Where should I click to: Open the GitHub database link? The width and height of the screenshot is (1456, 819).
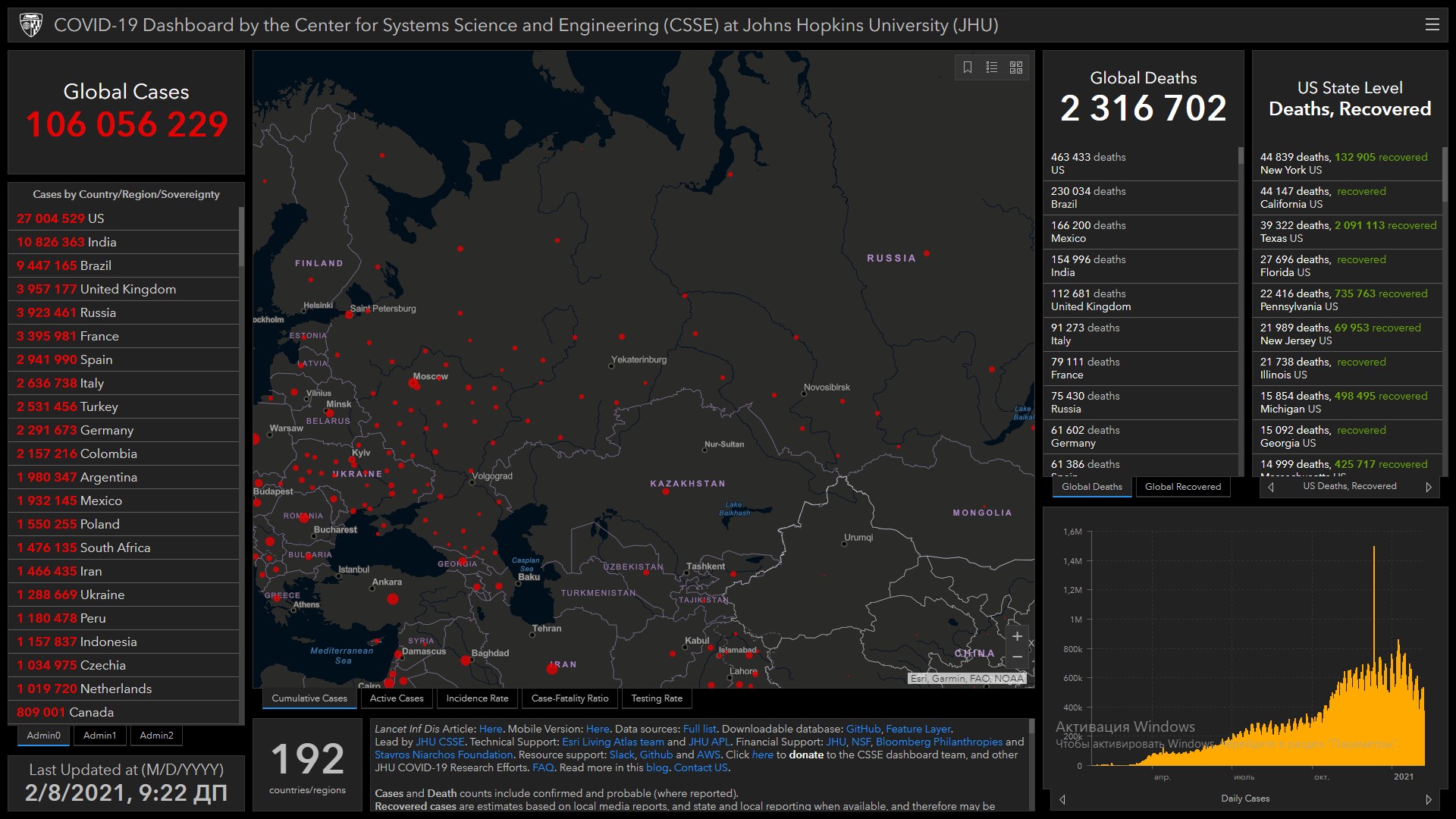tap(863, 729)
